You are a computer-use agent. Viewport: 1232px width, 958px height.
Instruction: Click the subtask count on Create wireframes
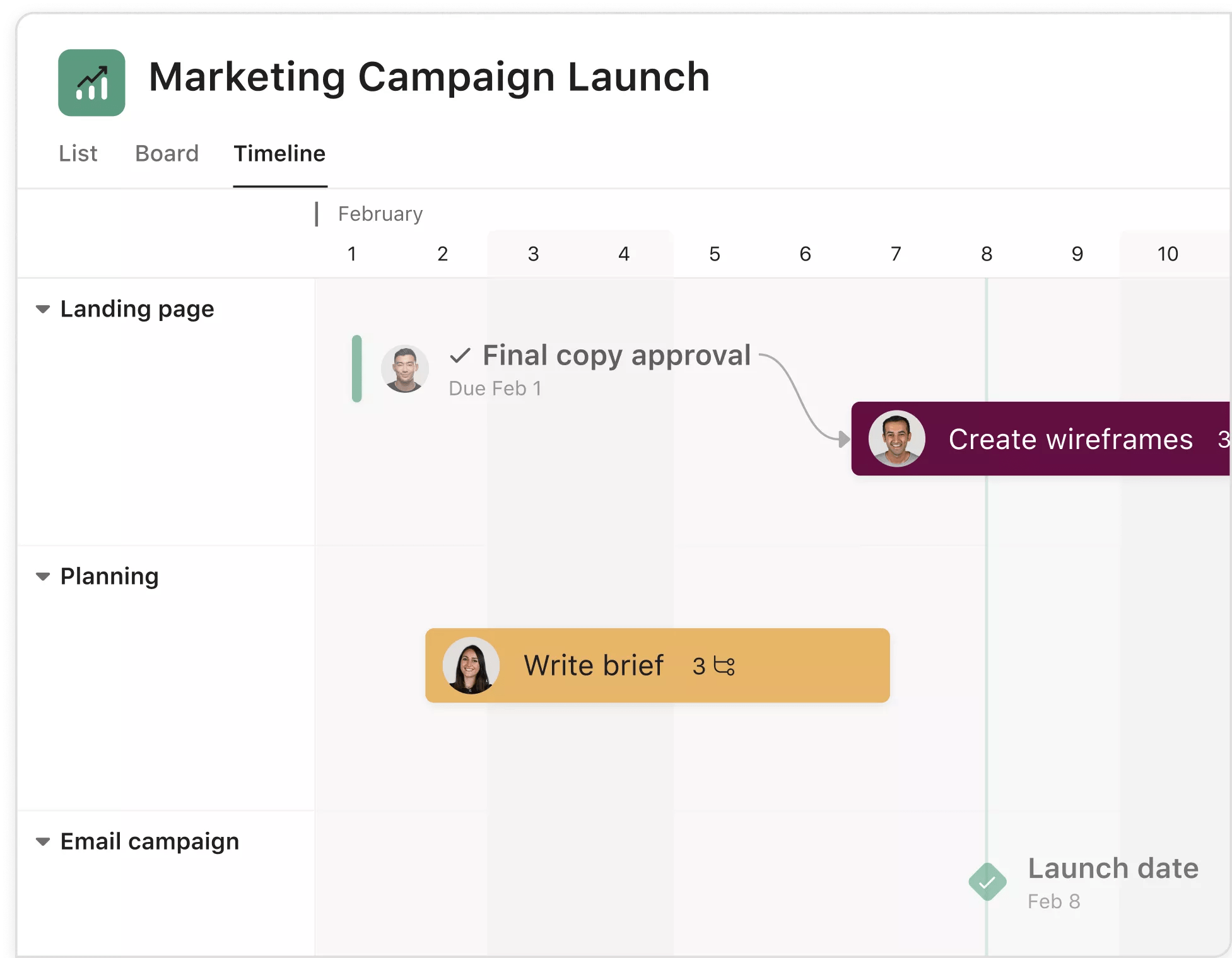pyautogui.click(x=1223, y=440)
